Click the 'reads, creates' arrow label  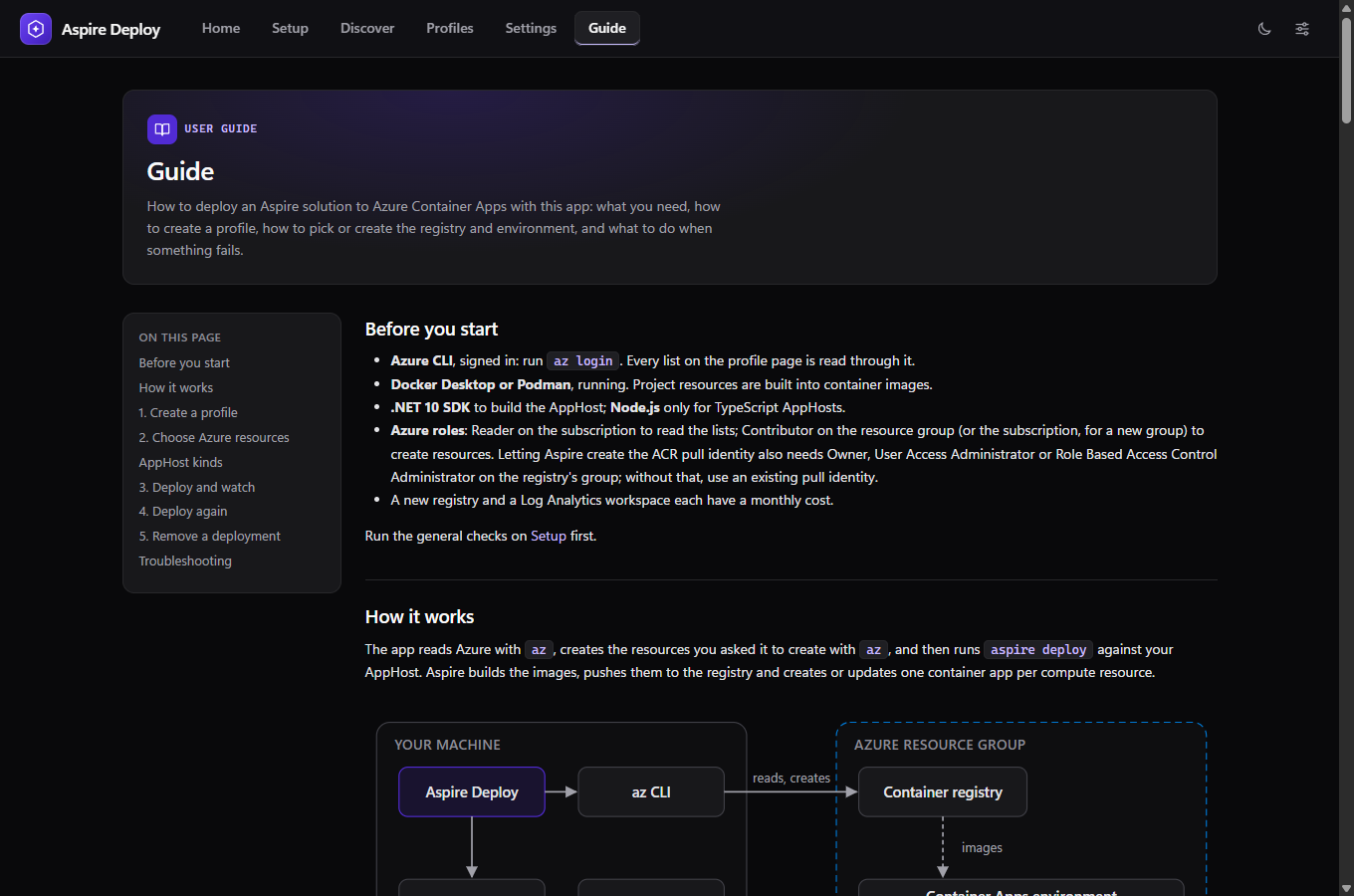pyautogui.click(x=791, y=779)
